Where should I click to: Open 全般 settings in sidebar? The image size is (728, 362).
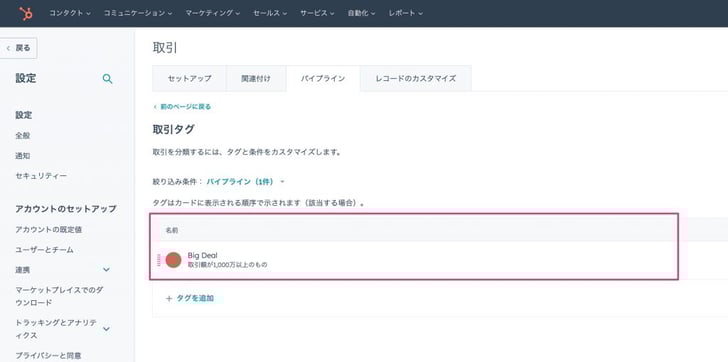click(23, 136)
